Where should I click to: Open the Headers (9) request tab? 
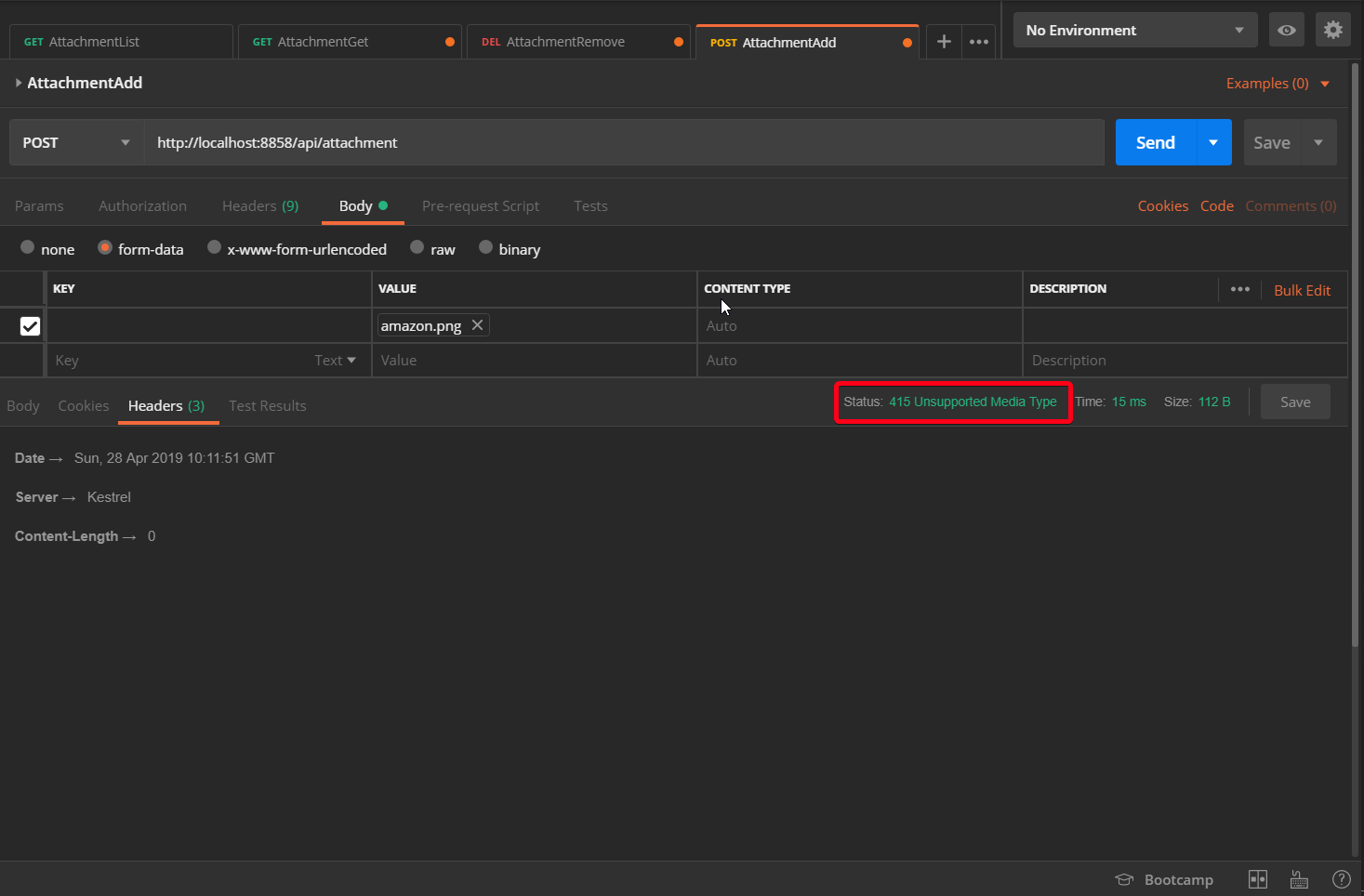click(260, 206)
